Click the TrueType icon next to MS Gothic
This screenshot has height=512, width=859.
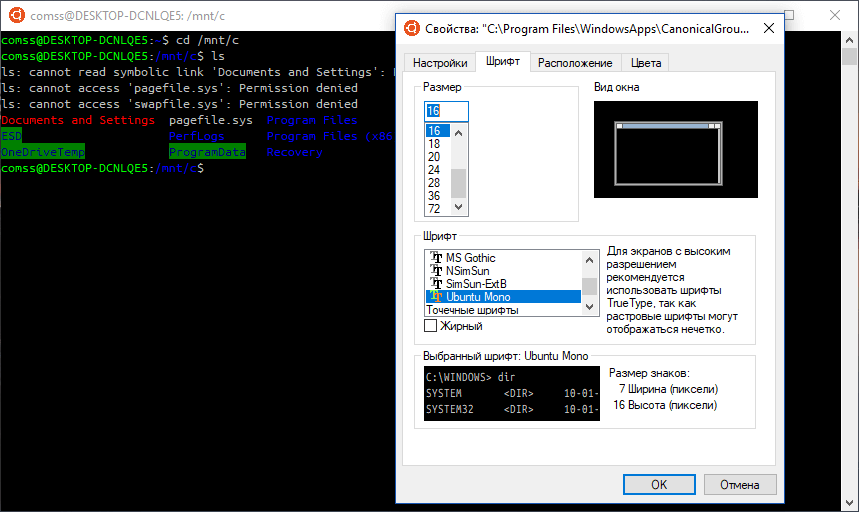(x=436, y=257)
